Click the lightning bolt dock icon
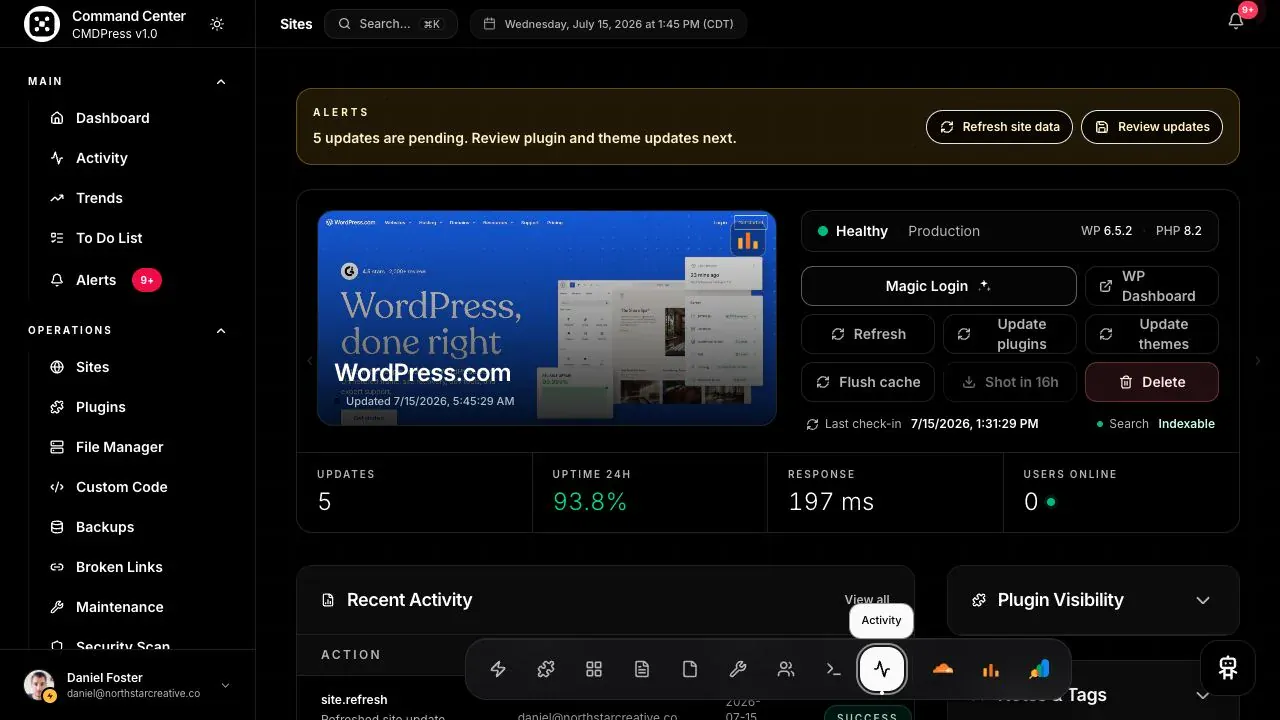 pos(498,670)
